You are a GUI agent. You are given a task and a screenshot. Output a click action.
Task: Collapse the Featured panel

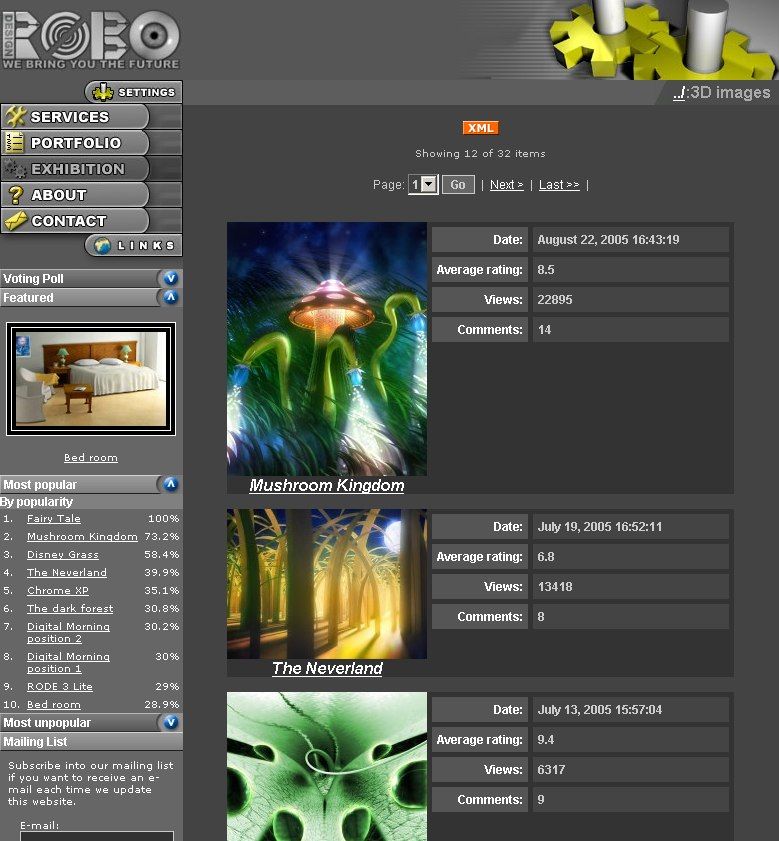coord(170,297)
